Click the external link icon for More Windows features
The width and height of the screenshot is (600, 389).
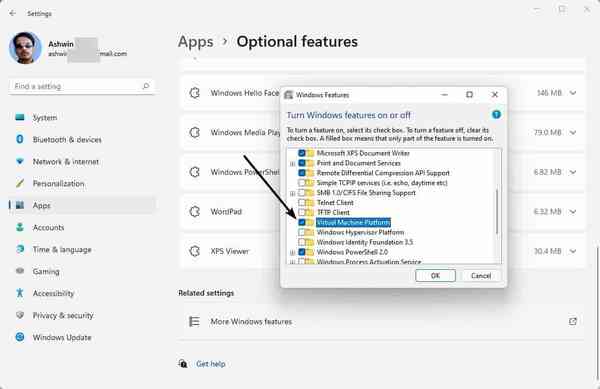tap(572, 321)
